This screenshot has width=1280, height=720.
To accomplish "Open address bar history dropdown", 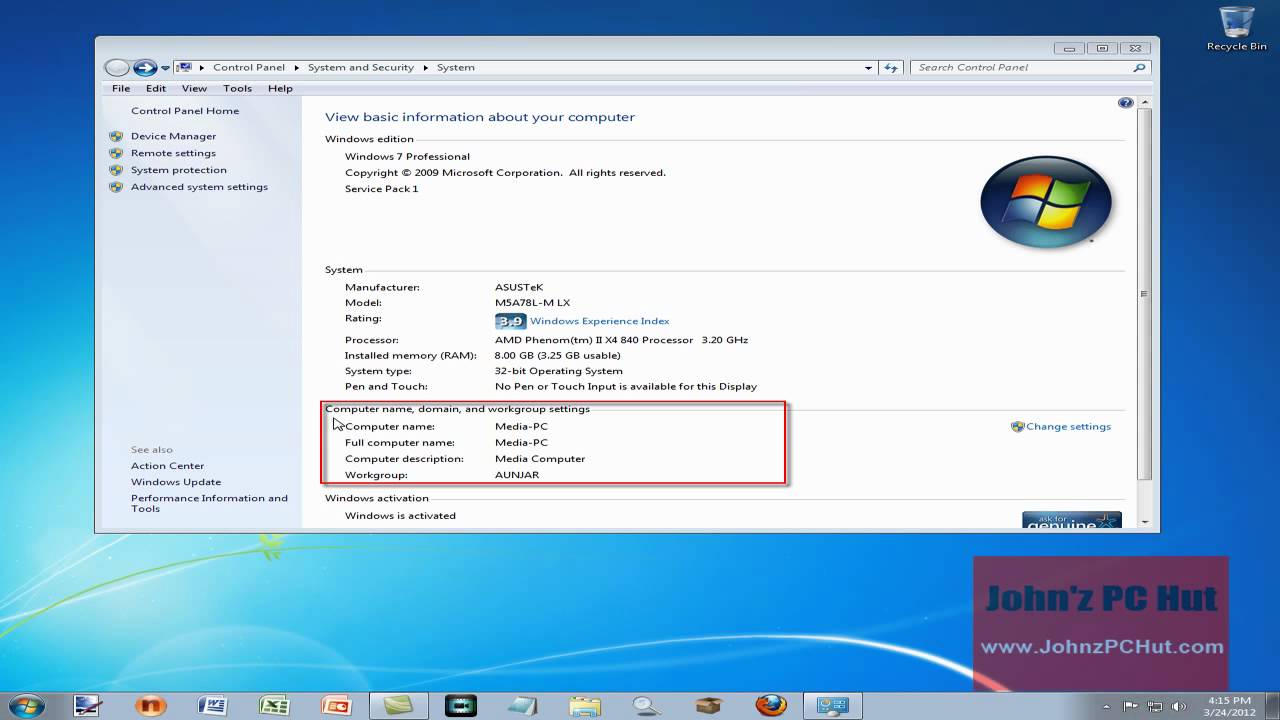I will (868, 68).
